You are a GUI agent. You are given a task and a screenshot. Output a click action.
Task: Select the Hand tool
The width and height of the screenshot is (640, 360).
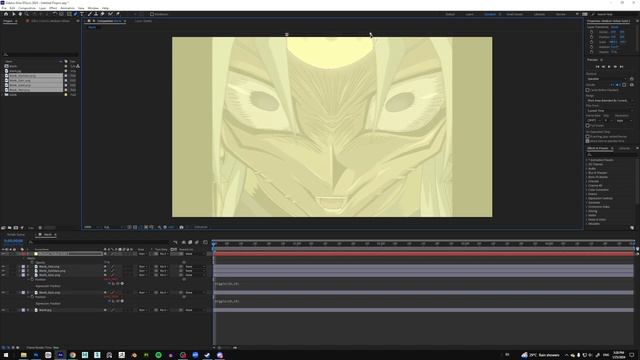click(x=20, y=14)
